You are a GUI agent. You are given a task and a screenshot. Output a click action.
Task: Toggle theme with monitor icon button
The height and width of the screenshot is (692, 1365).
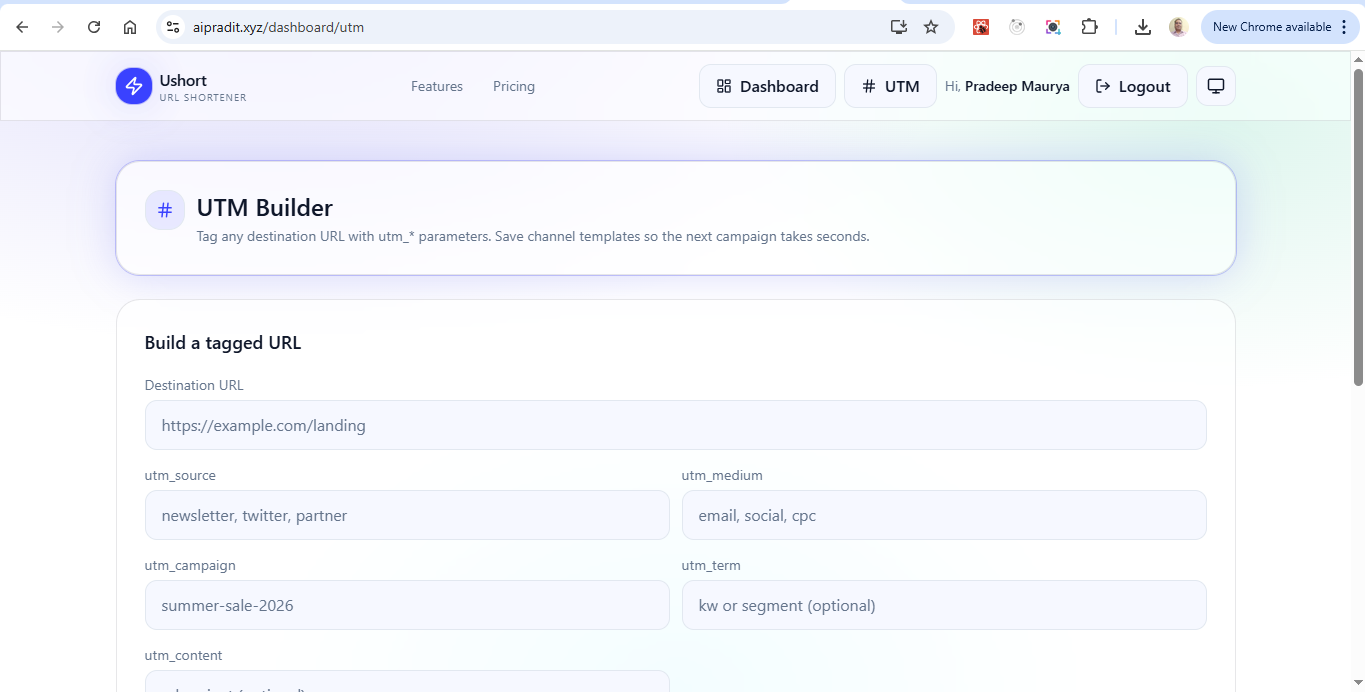pos(1216,86)
